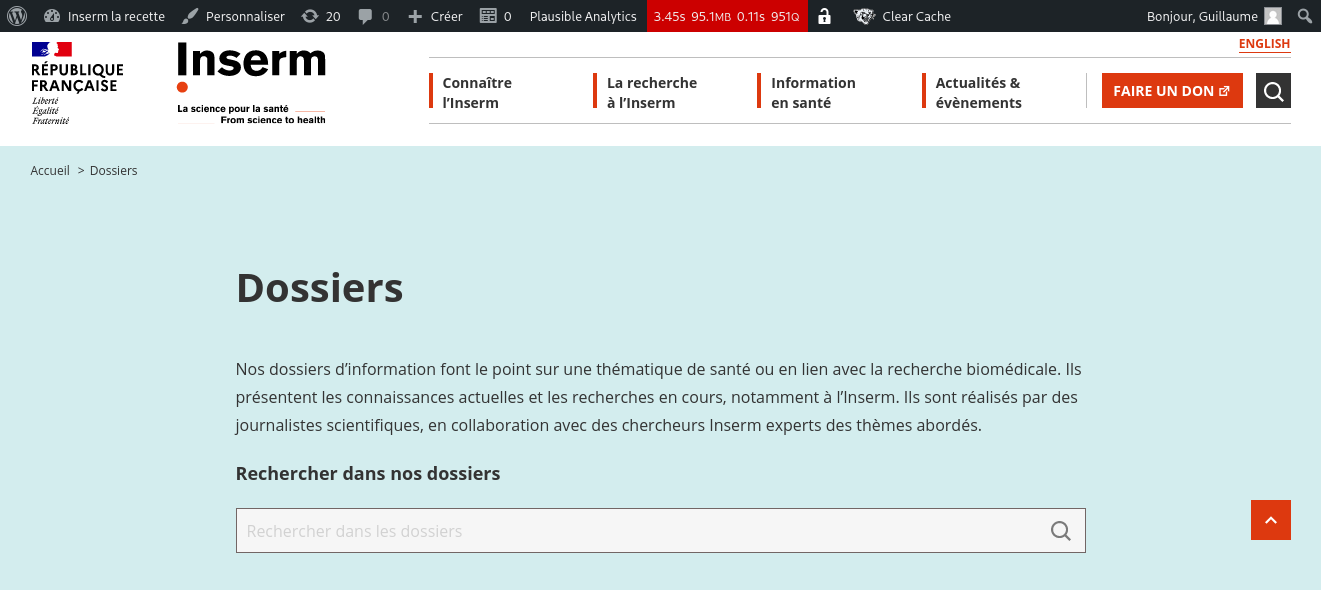Viewport: 1321px width, 590px height.
Task: Click the WordPress logo in admin bar
Action: pyautogui.click(x=17, y=16)
